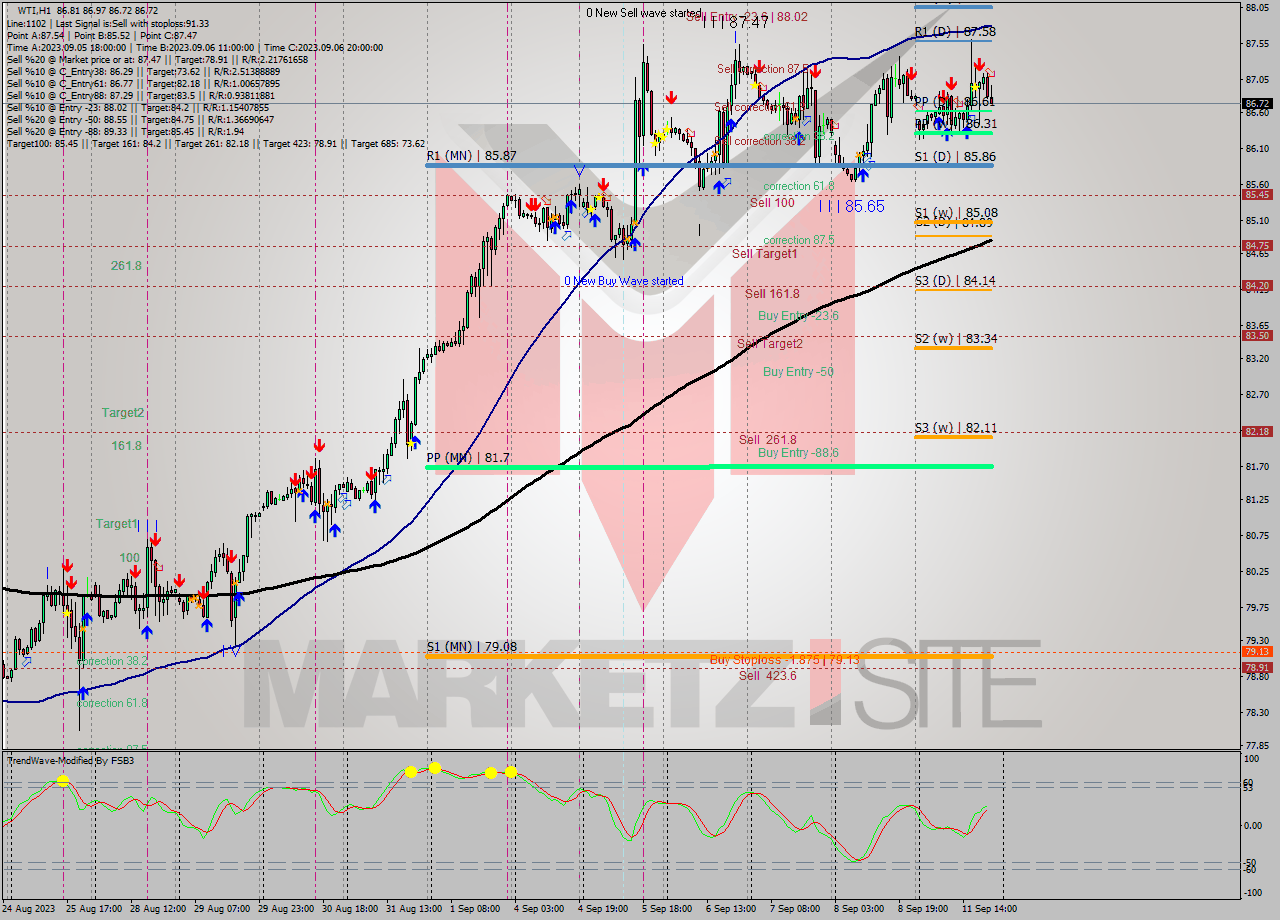The image size is (1280, 920).
Task: Click the 'S1 (w) | 85.08' support label
Action: (956, 213)
